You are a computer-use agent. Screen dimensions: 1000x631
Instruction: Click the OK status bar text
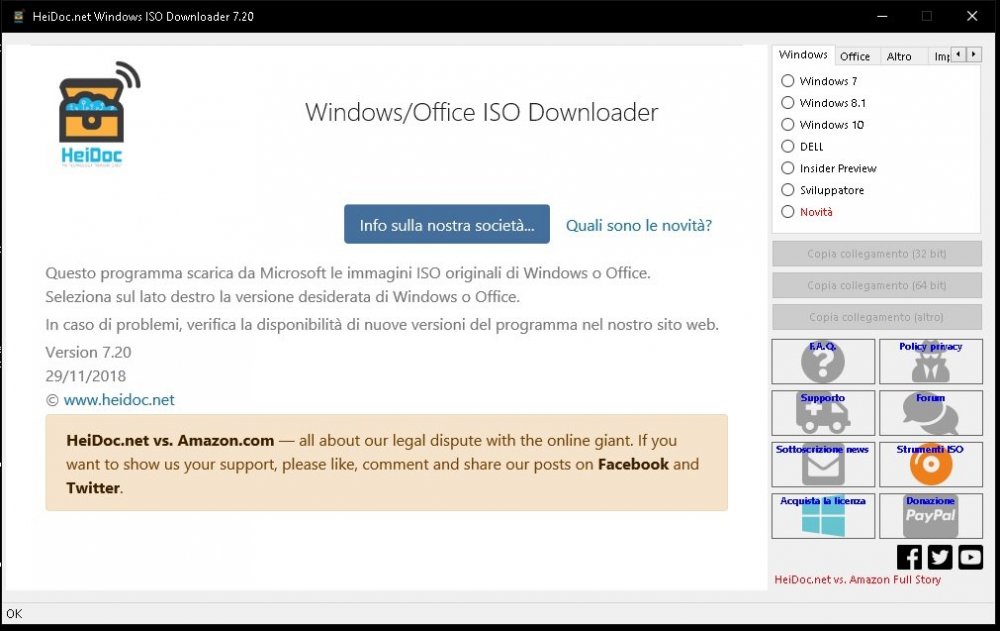click(14, 614)
